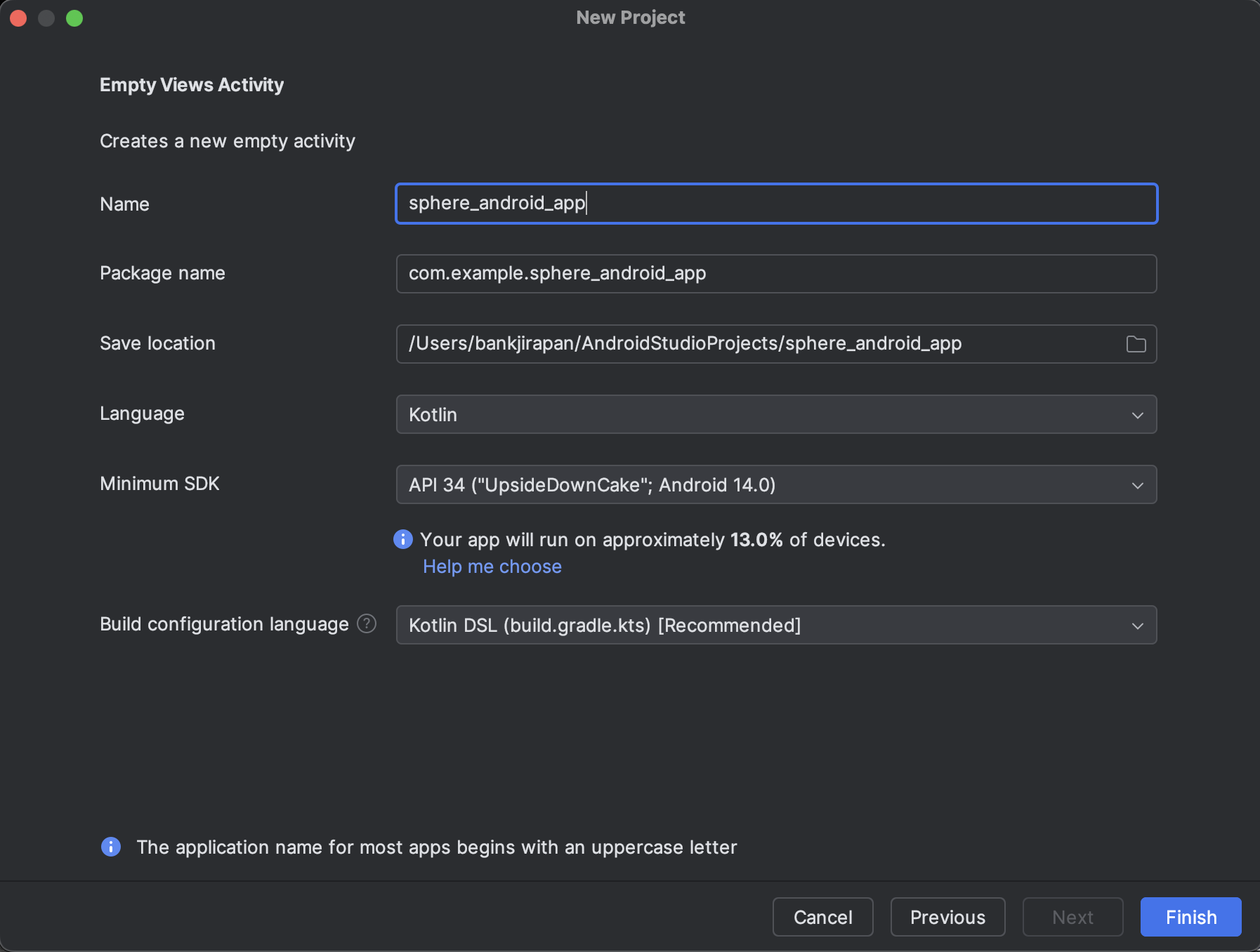Screen dimensions: 1260x952
Task: Click Help me choose link
Action: (x=492, y=566)
